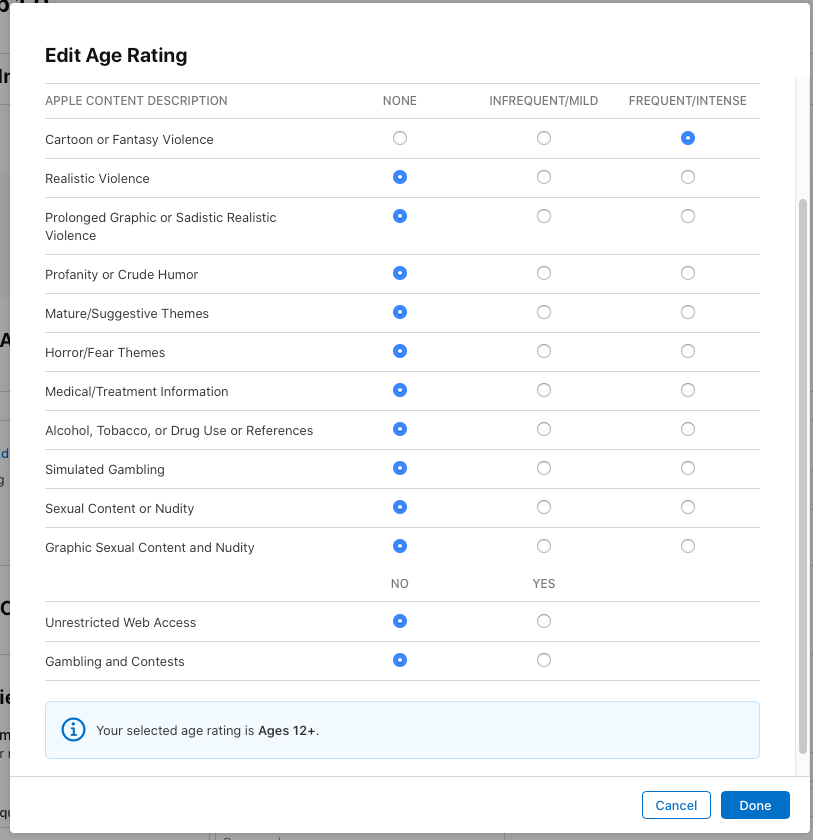Select Infrequent/Mild for Prolonged Graphic Sadistic Violence
The image size is (813, 840).
[x=544, y=216]
